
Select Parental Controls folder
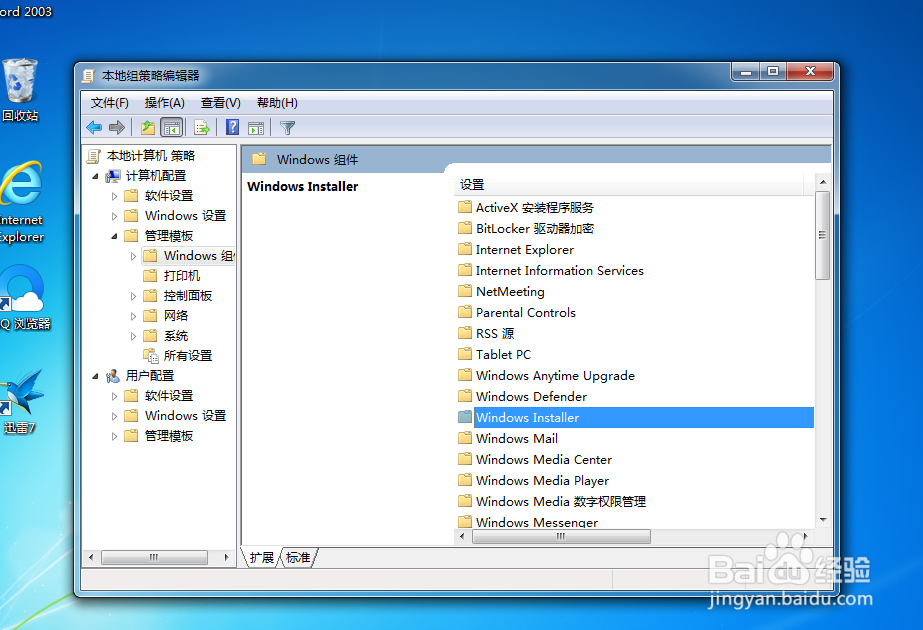(526, 312)
